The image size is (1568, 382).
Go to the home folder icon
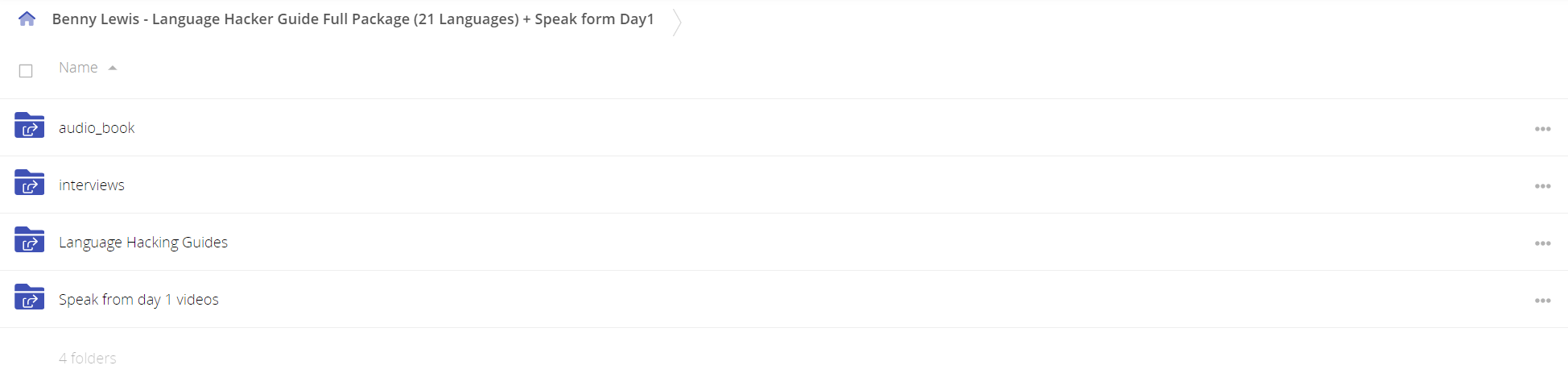click(x=27, y=19)
